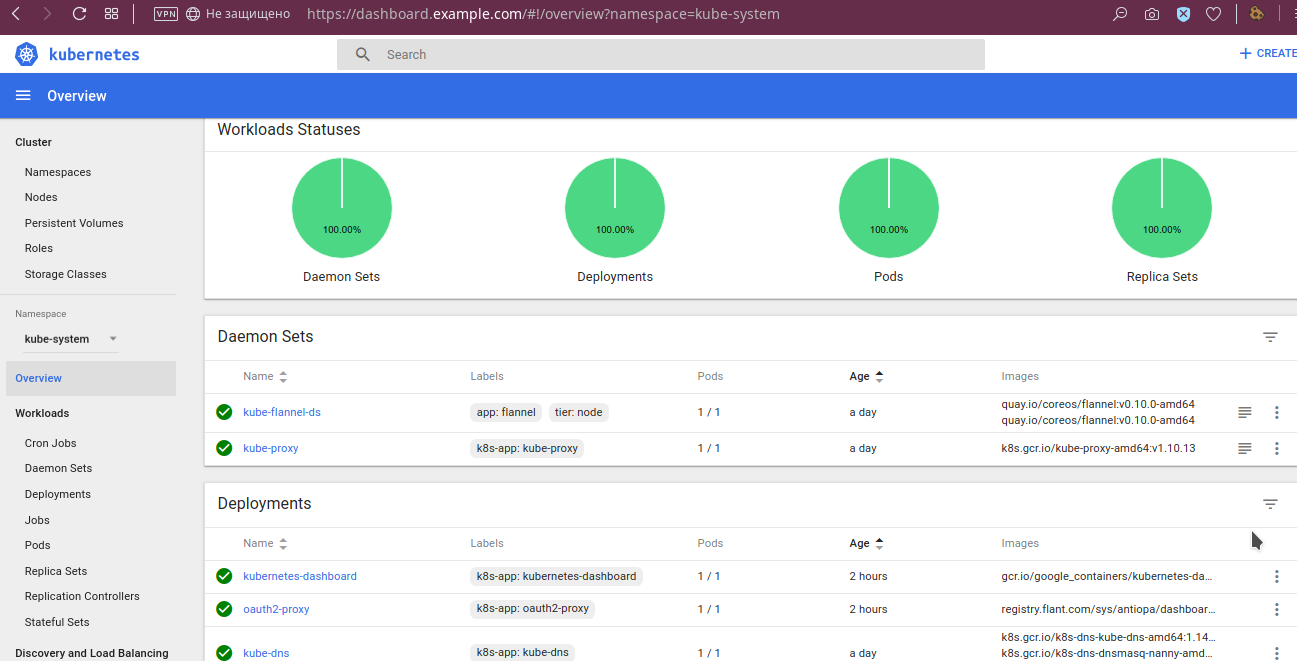
Task: Click the 'tier: node' label chip
Action: [x=579, y=412]
